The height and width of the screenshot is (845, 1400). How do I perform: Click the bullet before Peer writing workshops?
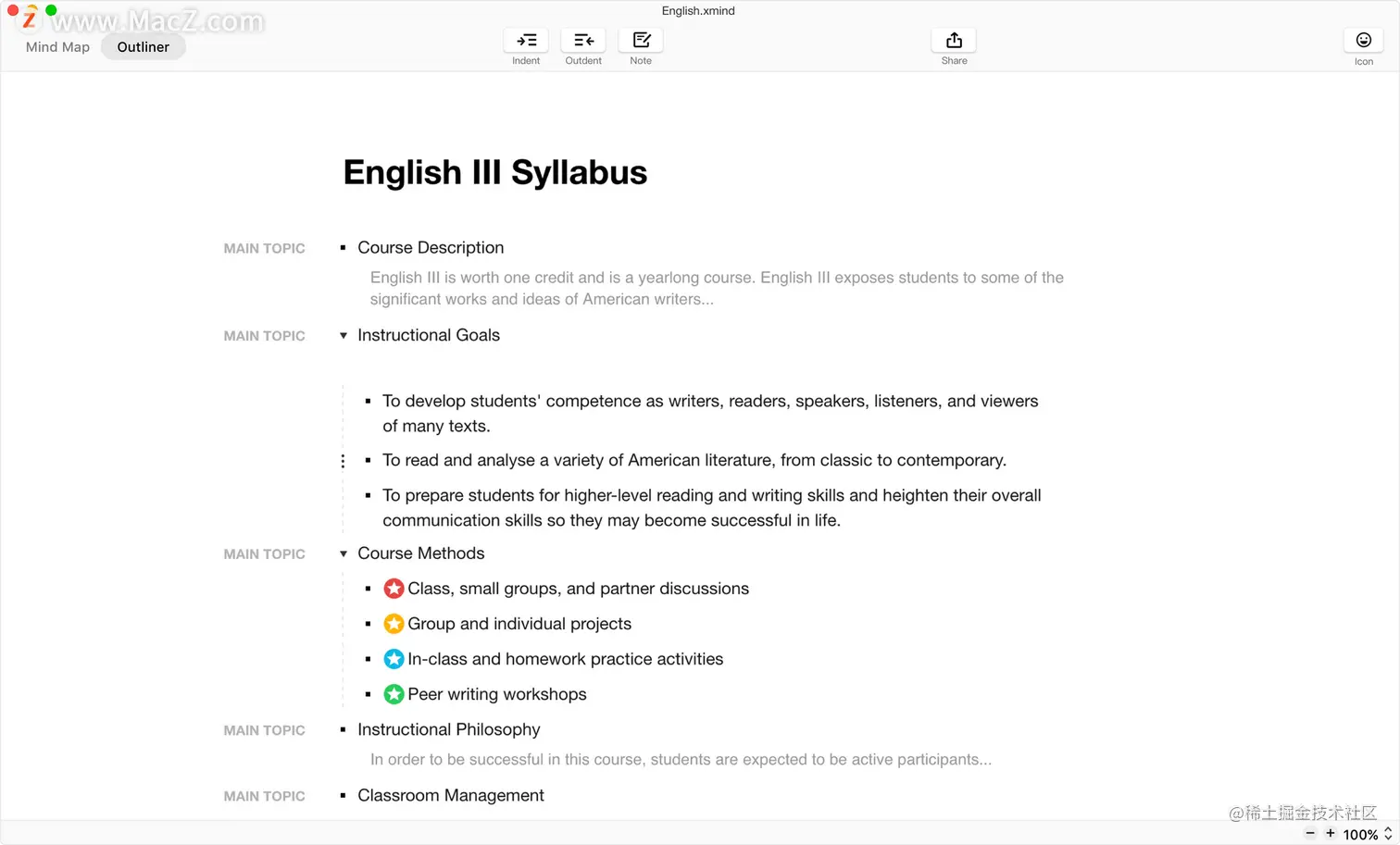(x=368, y=694)
